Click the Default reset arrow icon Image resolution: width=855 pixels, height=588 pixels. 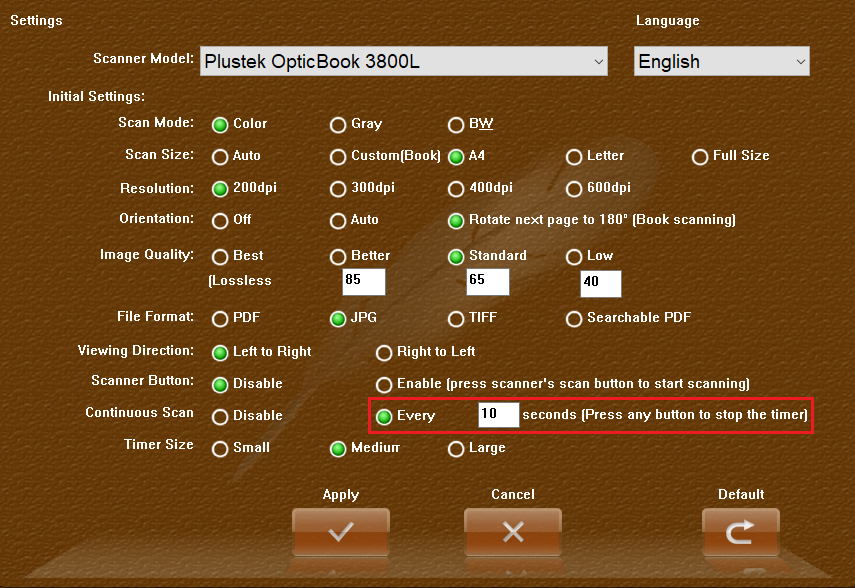point(740,532)
